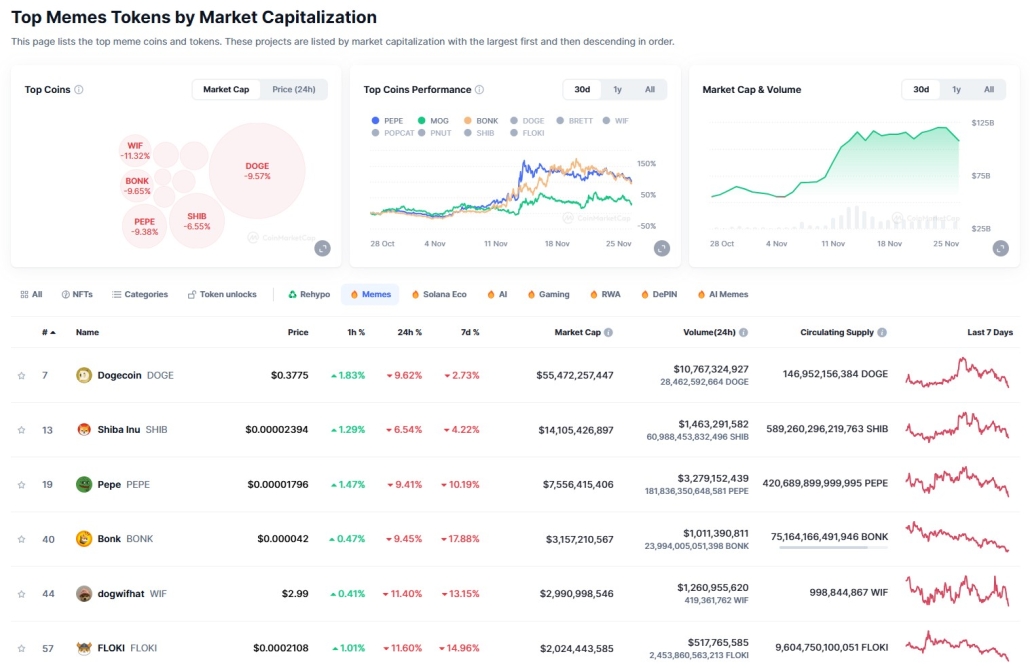The width and height of the screenshot is (1030, 669).
Task: Switch Top Coins view to Price (24h)
Action: point(293,89)
